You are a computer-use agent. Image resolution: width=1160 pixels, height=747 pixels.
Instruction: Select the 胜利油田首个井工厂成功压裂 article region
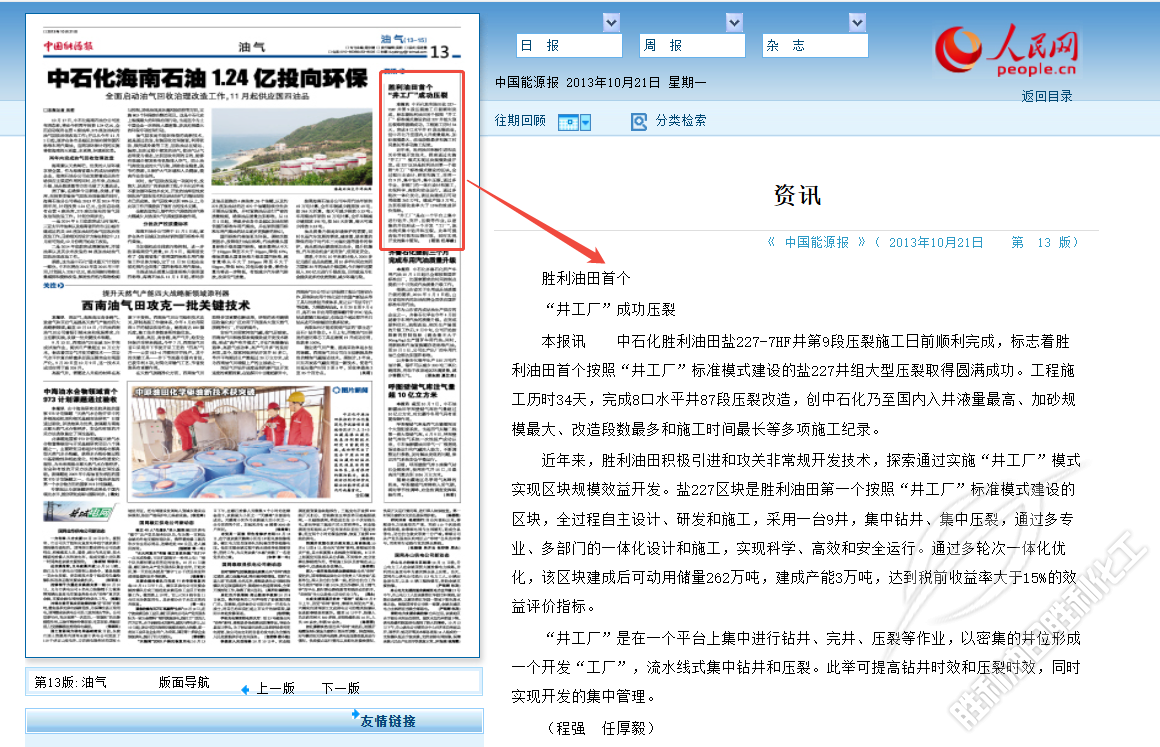(422, 160)
